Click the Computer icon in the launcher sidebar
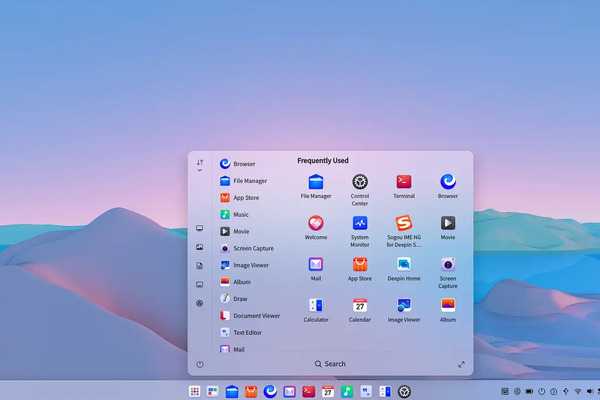600x400 pixels. click(199, 228)
